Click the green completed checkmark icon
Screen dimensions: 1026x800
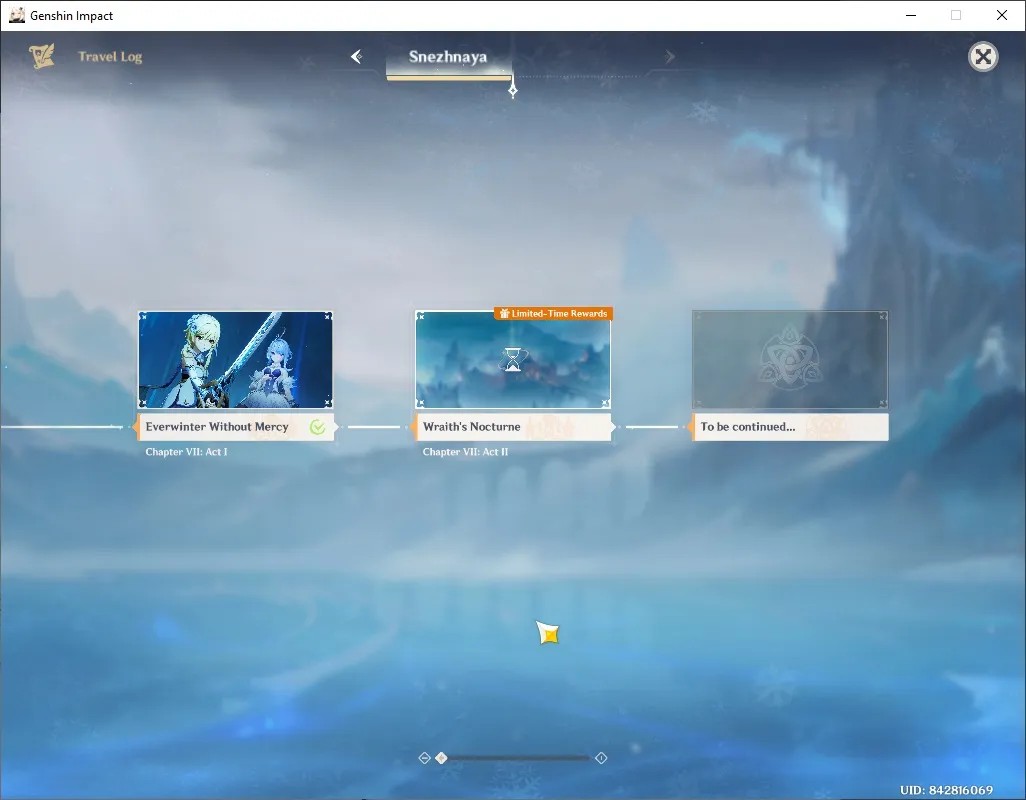click(317, 427)
